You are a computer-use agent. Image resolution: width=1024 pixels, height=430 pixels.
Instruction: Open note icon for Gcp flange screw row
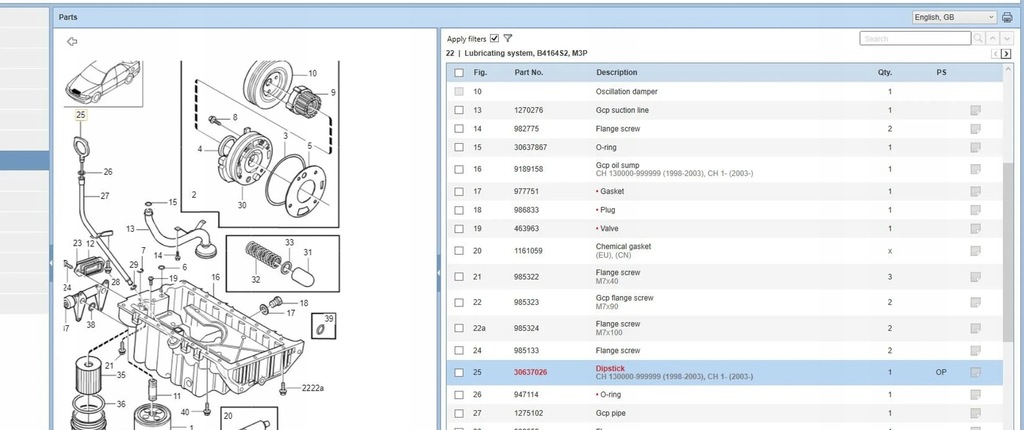click(976, 303)
